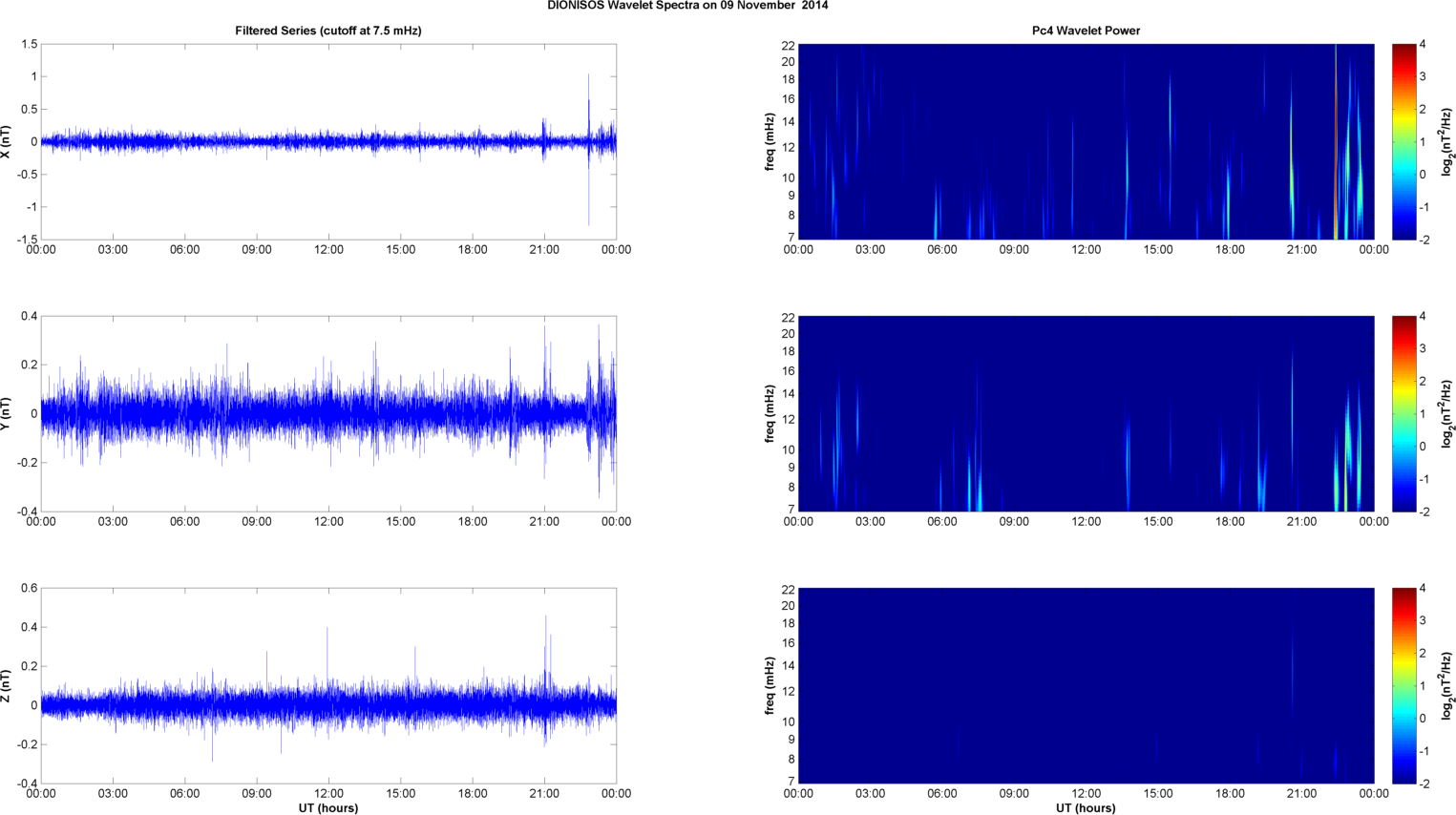Click "UT (hours)" label under Z filtered series
Image resolution: width=1456 pixels, height=815 pixels.
(328, 807)
